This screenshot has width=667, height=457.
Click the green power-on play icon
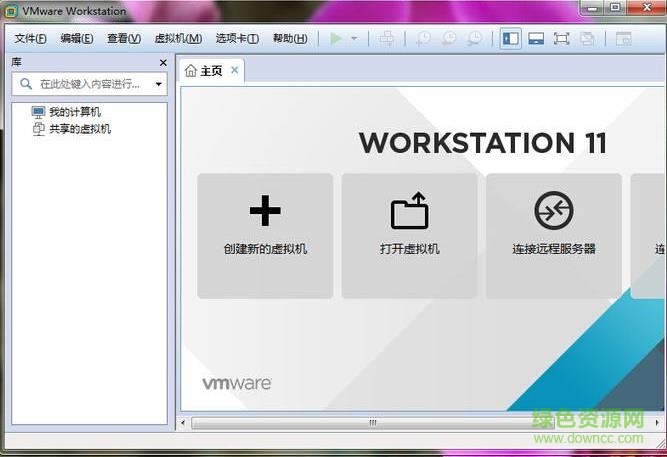pyautogui.click(x=336, y=39)
